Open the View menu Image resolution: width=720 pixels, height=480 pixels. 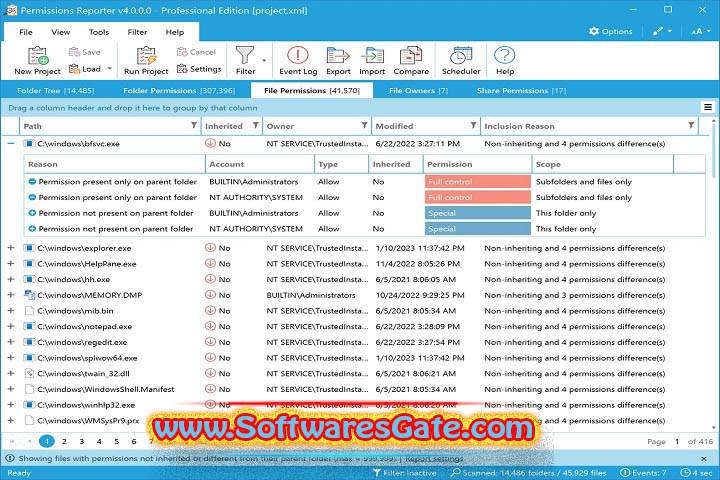coord(61,32)
